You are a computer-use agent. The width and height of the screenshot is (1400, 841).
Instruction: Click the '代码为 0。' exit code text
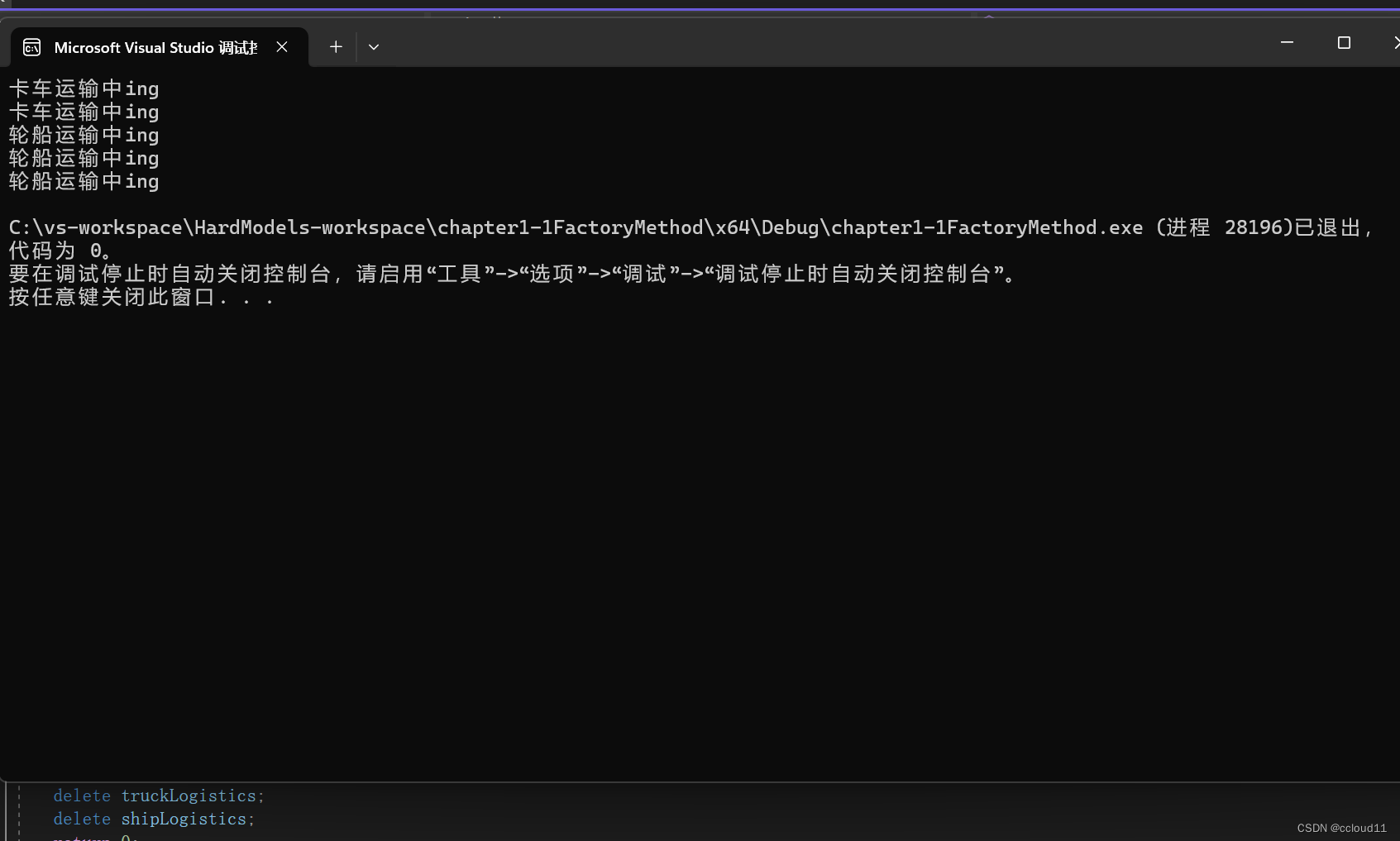coord(60,251)
